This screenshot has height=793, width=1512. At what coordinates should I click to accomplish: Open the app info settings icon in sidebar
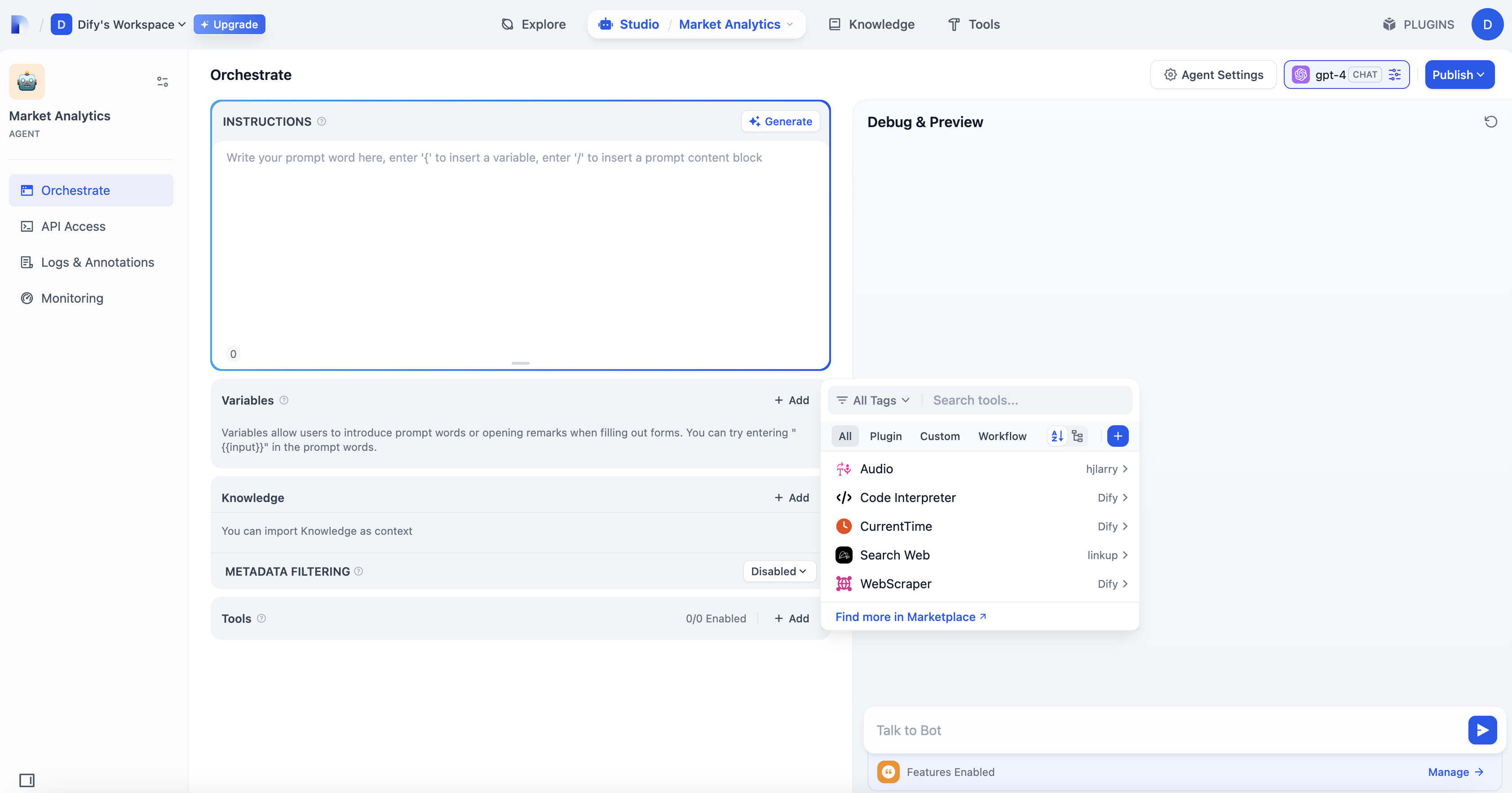163,82
